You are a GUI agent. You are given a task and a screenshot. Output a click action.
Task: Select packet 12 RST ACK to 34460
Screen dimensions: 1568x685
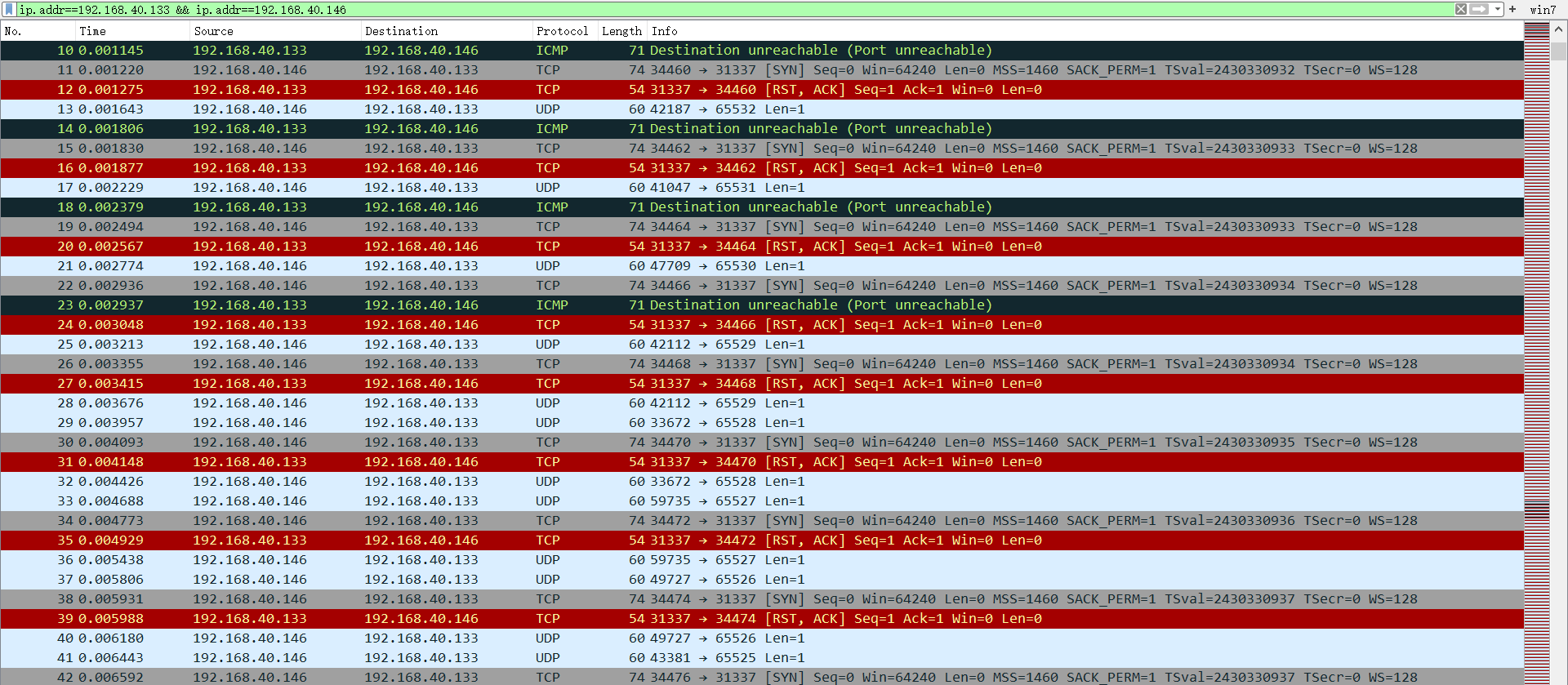pos(762,90)
